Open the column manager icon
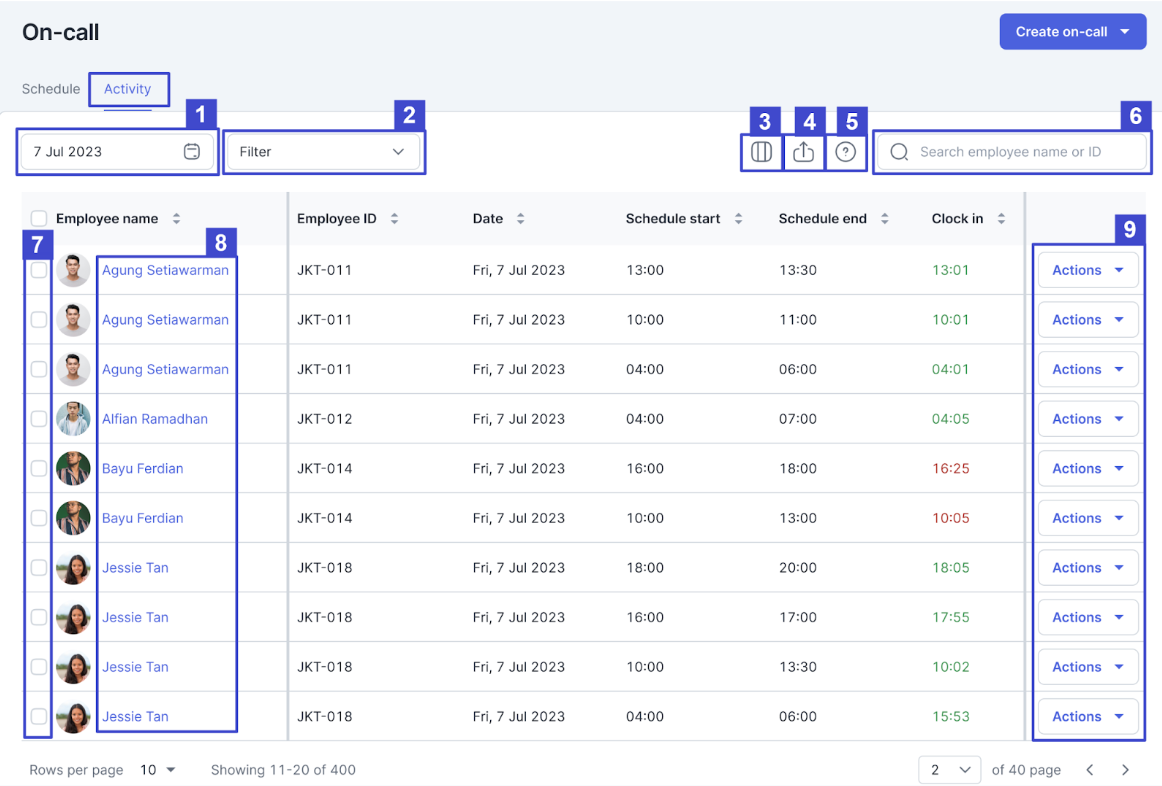1162x786 pixels. [761, 151]
